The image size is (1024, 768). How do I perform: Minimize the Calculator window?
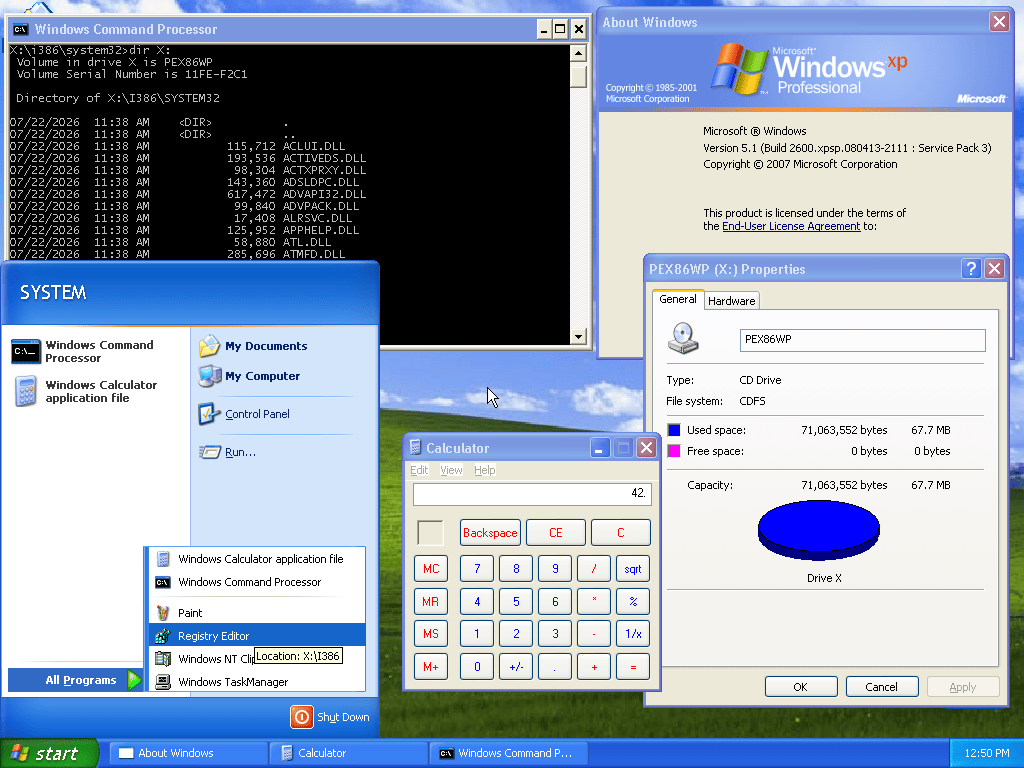pyautogui.click(x=600, y=448)
